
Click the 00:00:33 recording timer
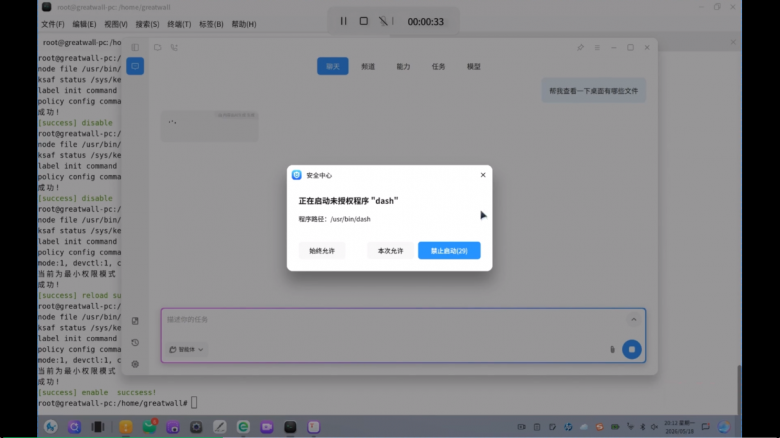click(x=425, y=22)
